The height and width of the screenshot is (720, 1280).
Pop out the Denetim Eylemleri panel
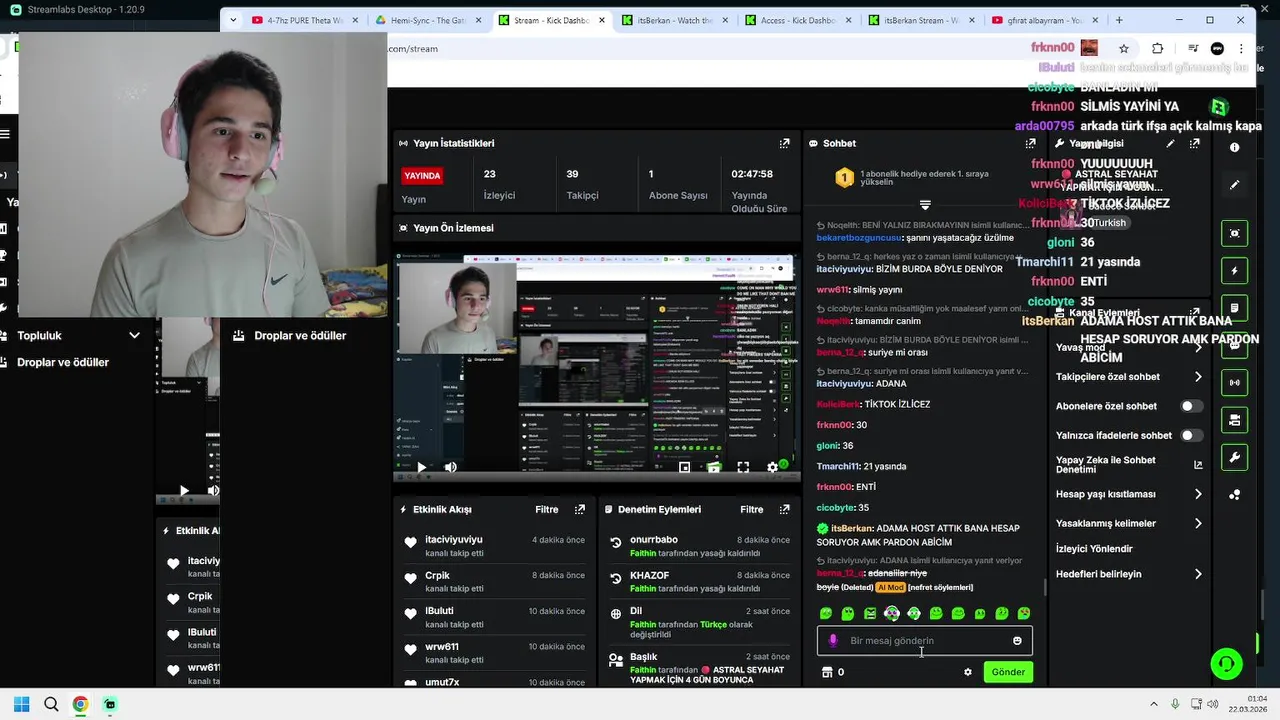(x=784, y=509)
